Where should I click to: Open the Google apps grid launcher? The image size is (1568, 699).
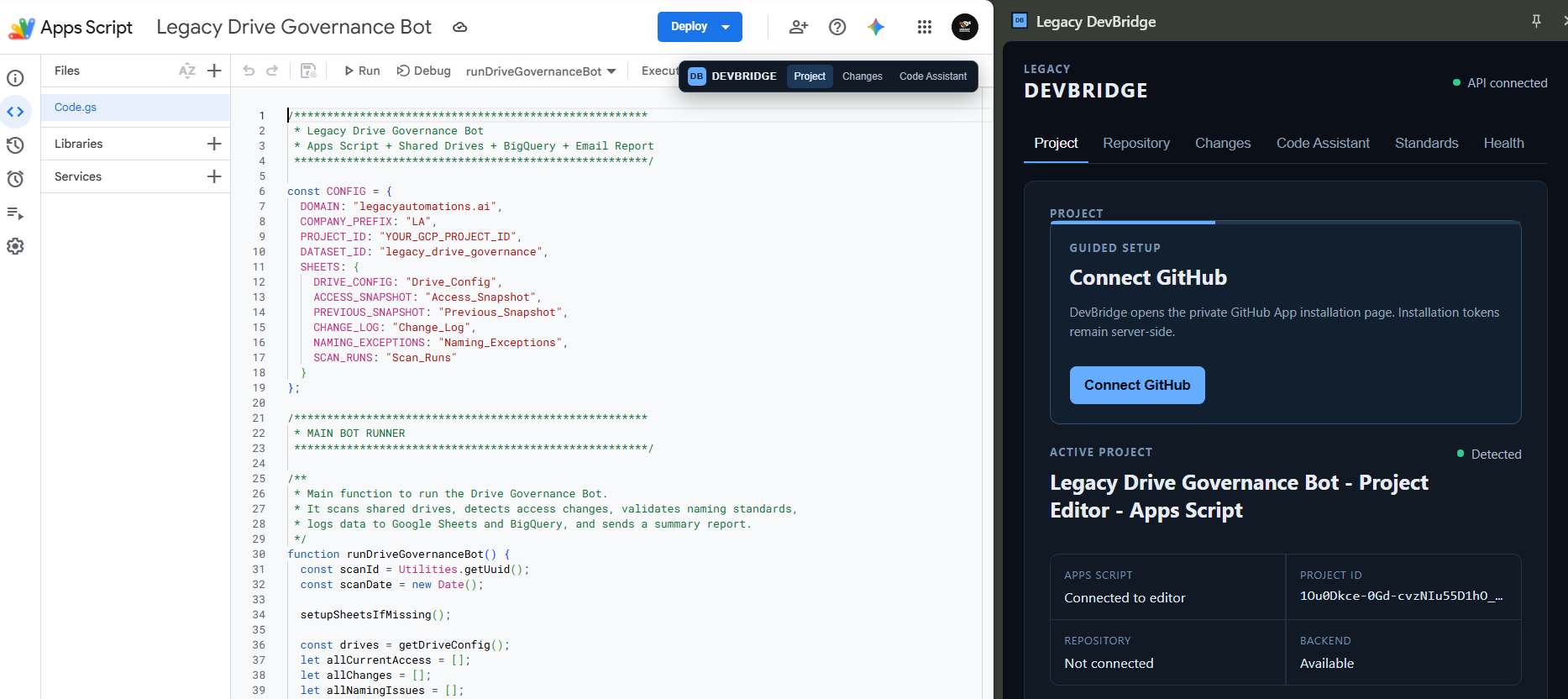point(925,27)
